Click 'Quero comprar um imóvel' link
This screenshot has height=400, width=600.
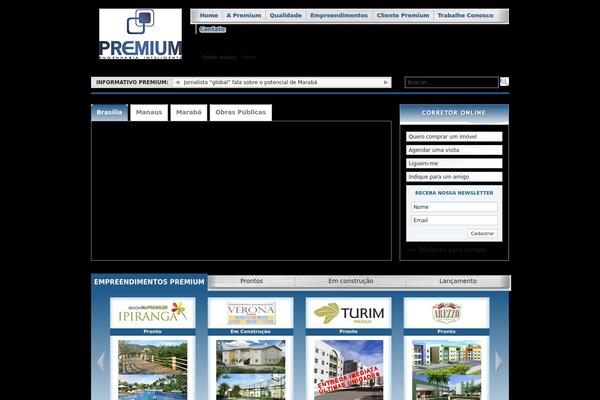[x=454, y=136]
